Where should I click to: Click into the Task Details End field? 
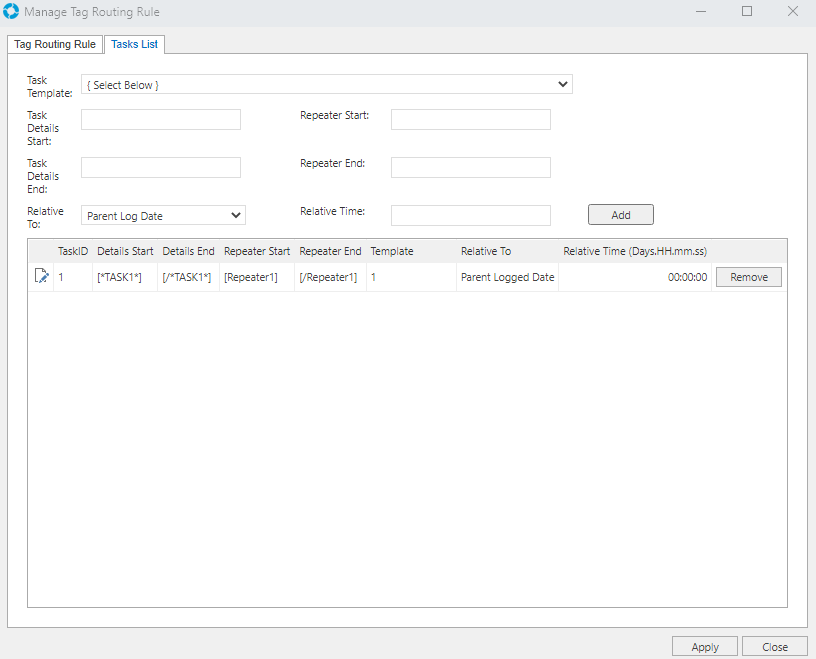tap(161, 168)
